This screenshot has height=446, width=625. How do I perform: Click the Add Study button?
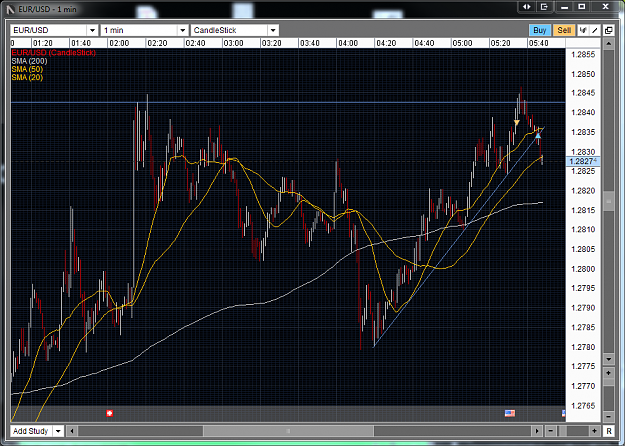(31, 431)
